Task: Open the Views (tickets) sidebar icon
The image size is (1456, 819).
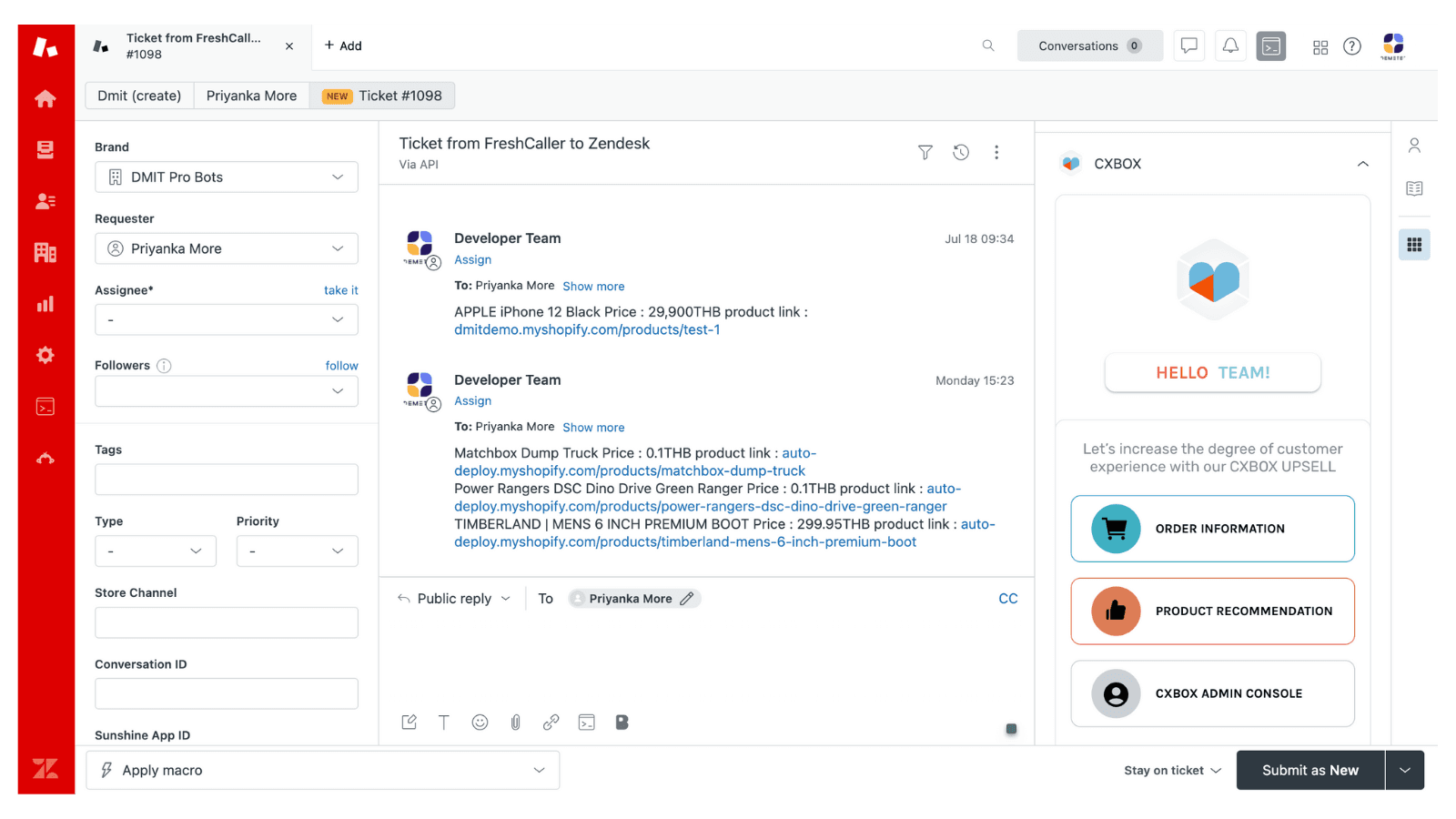Action: [x=45, y=149]
